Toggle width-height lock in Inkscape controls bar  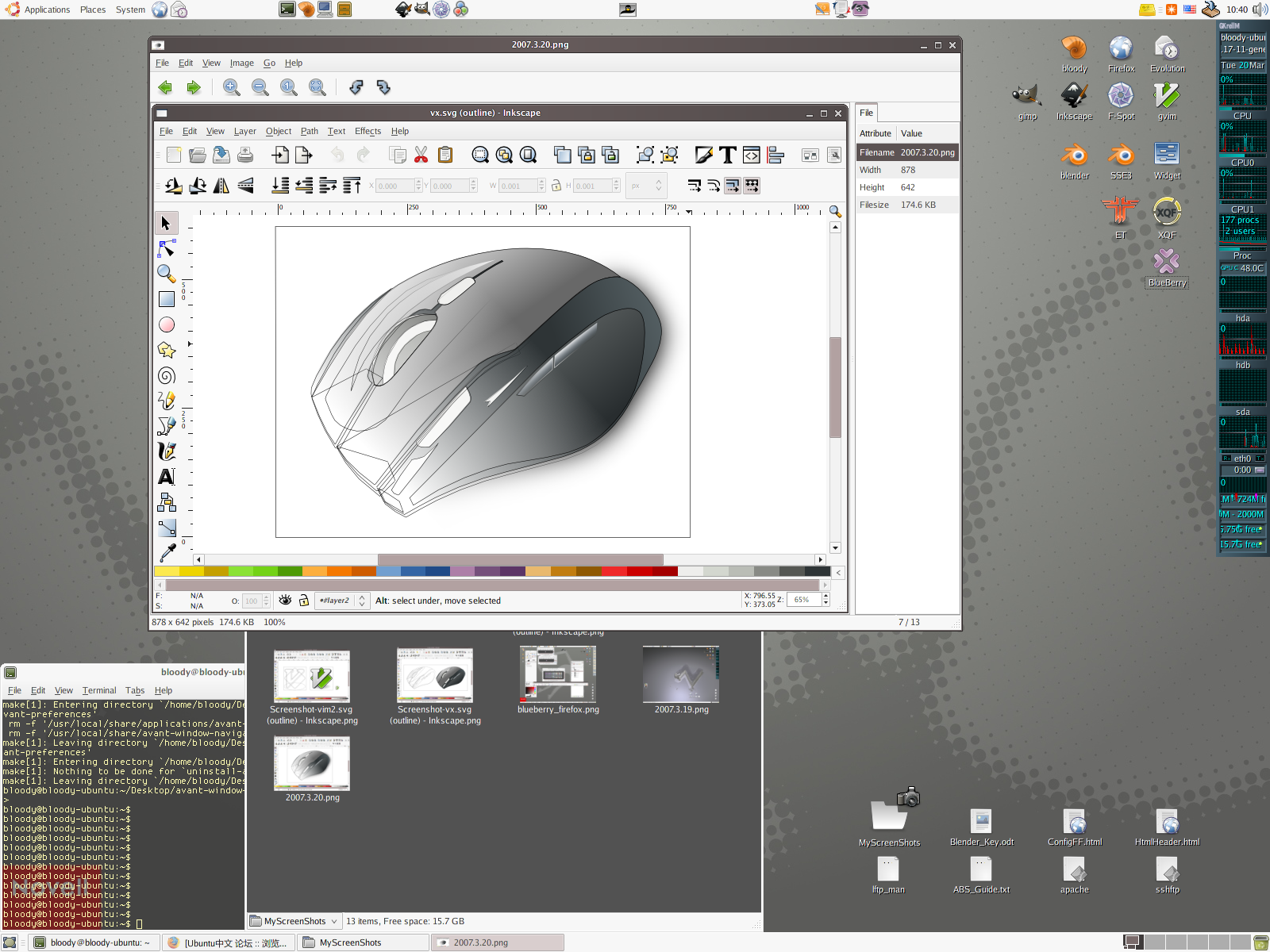[x=556, y=186]
